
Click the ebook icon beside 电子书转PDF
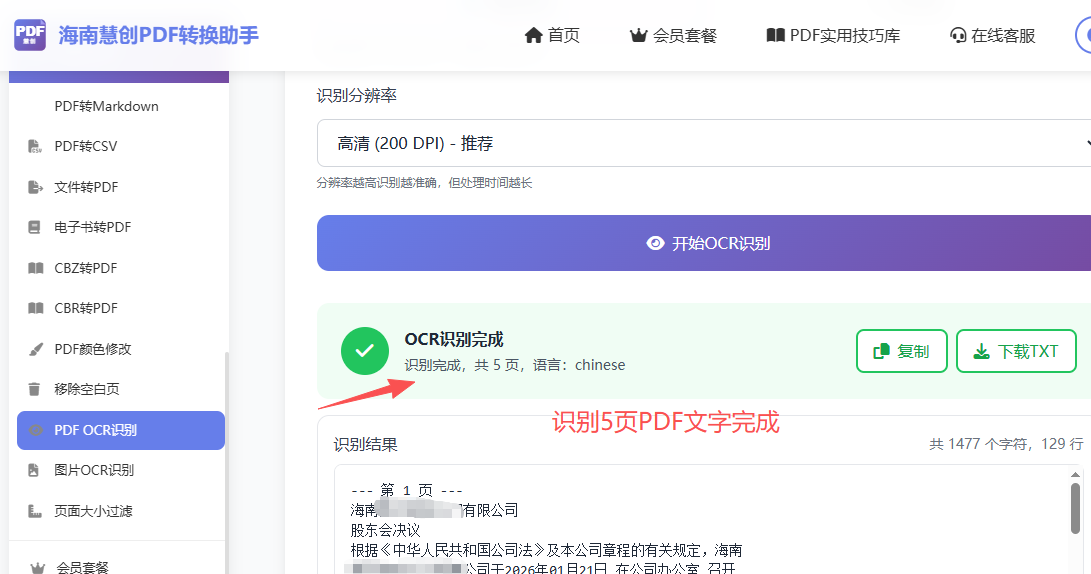[x=34, y=227]
